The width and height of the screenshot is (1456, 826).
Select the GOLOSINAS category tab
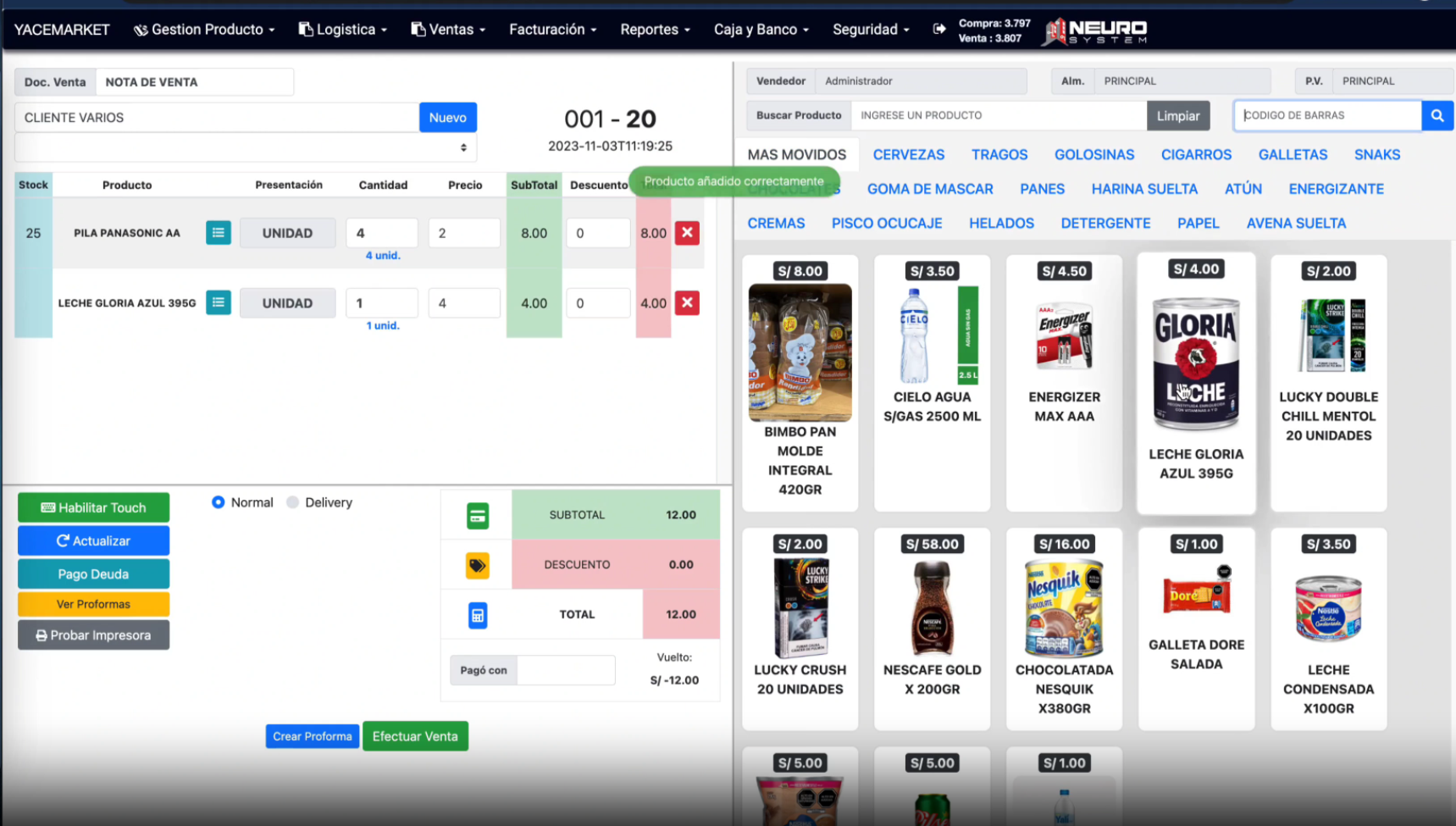point(1094,154)
